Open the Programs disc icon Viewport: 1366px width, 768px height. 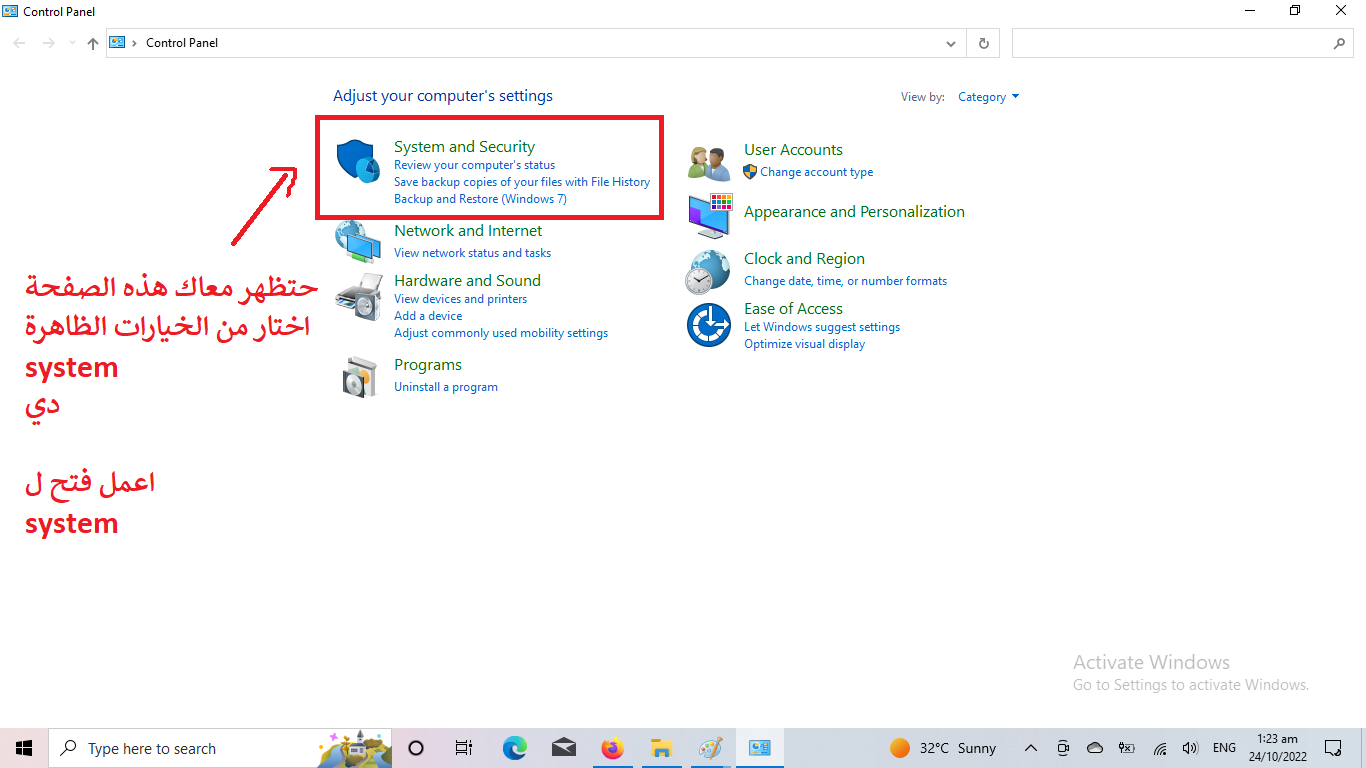(x=358, y=376)
